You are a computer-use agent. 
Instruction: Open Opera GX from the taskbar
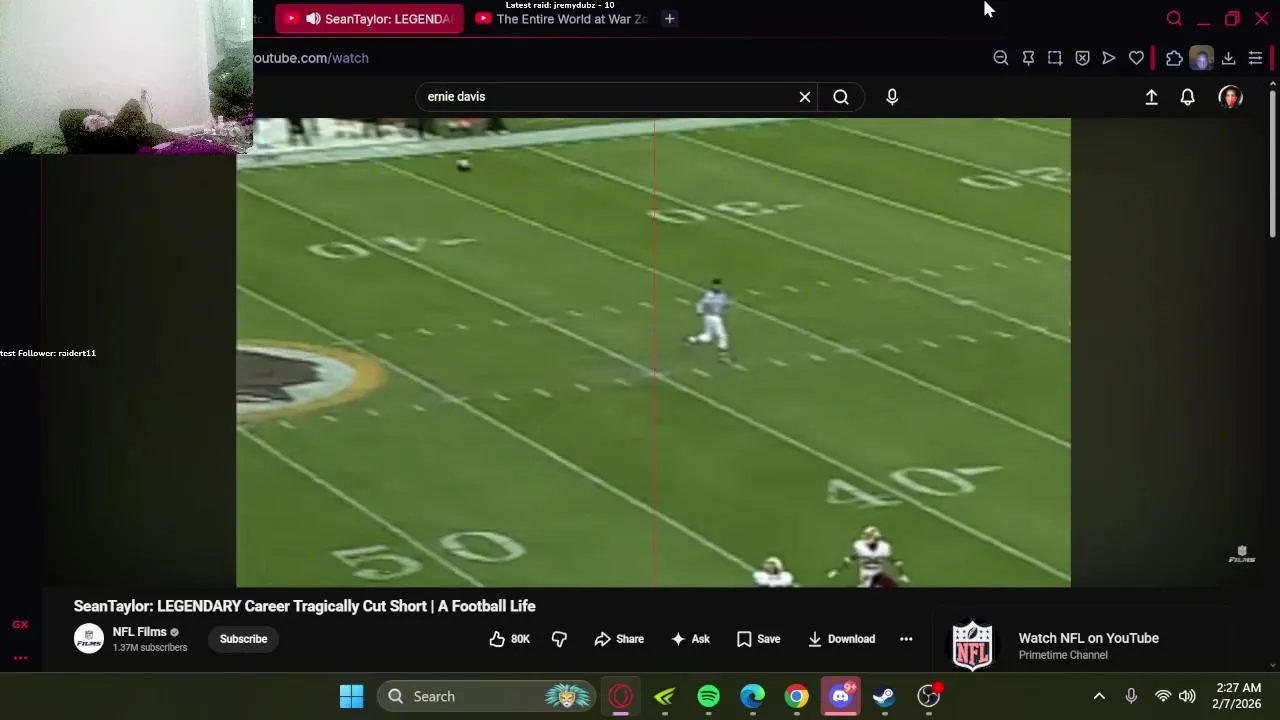620,696
